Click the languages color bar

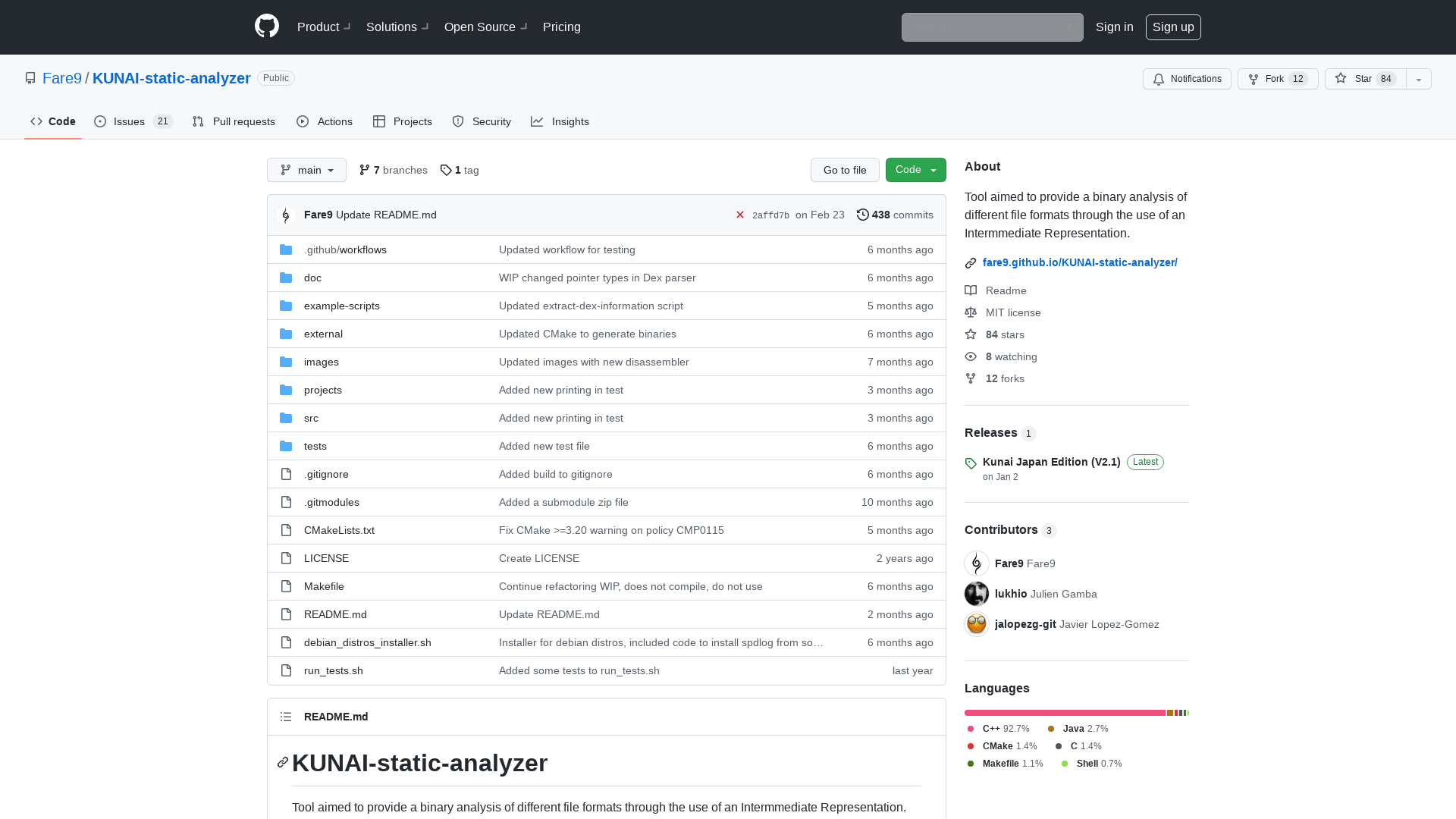(x=1077, y=713)
